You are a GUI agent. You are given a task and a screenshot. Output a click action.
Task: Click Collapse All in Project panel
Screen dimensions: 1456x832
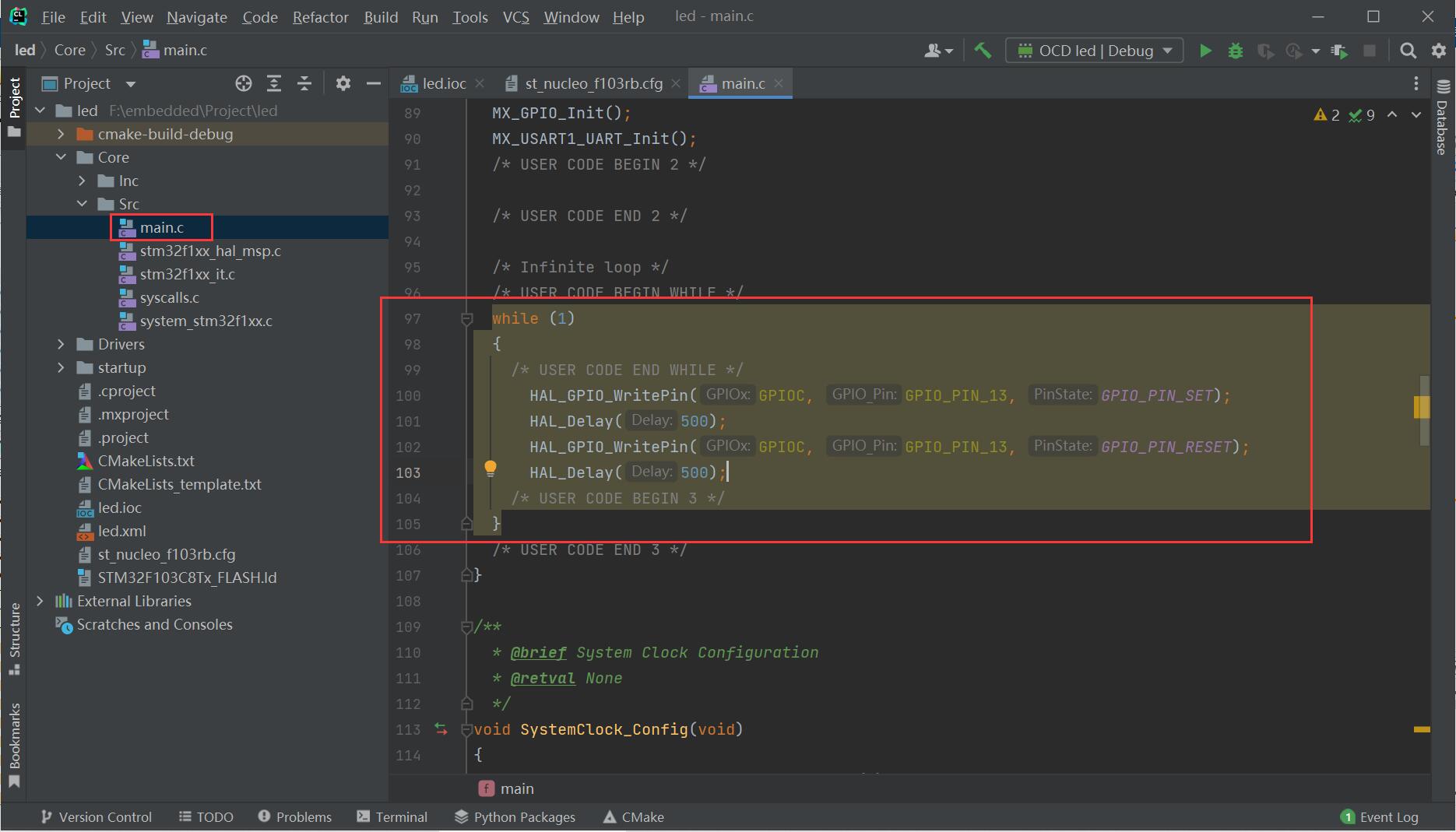[304, 83]
